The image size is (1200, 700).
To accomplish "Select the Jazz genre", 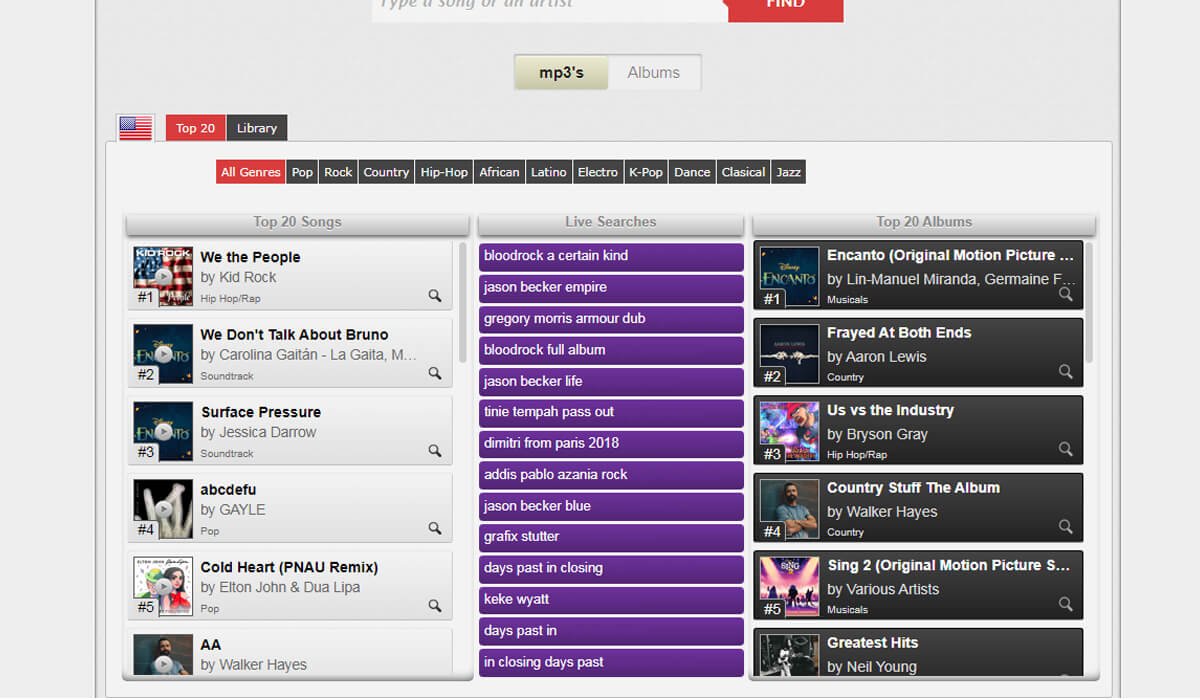I will 788,171.
